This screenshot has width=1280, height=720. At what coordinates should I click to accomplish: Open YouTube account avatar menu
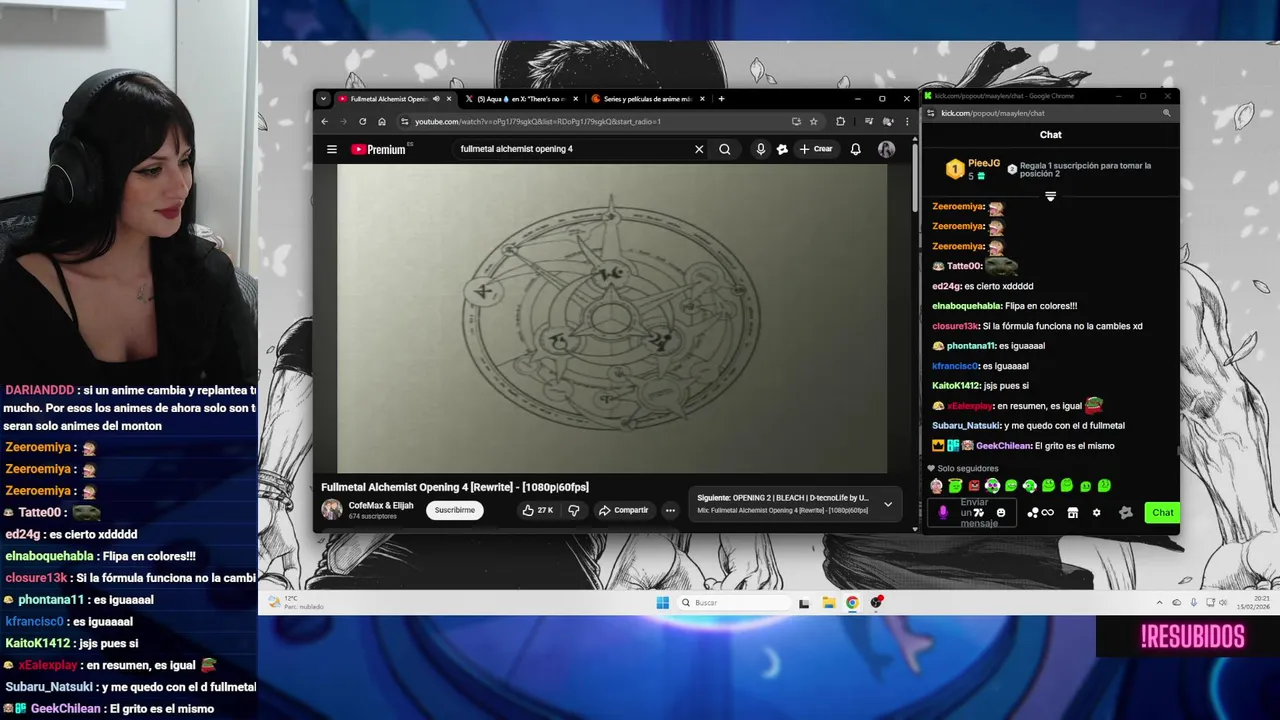point(886,149)
